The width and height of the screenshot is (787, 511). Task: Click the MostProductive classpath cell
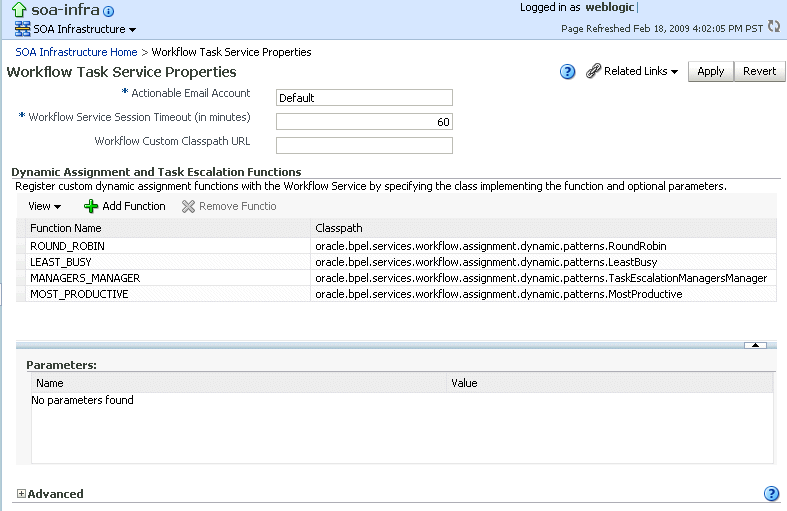pyautogui.click(x=544, y=294)
